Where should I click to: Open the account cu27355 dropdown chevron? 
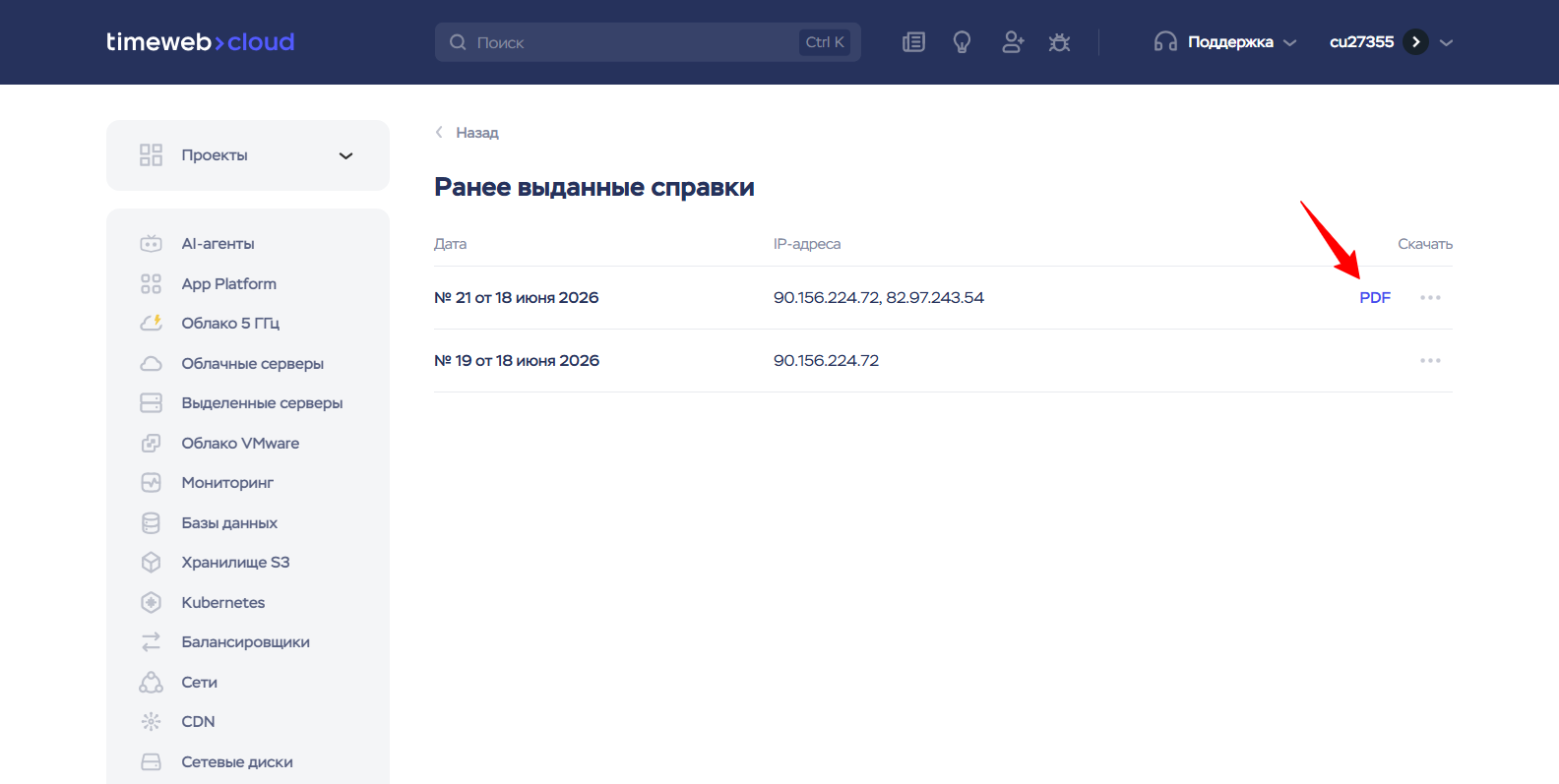coord(1446,42)
